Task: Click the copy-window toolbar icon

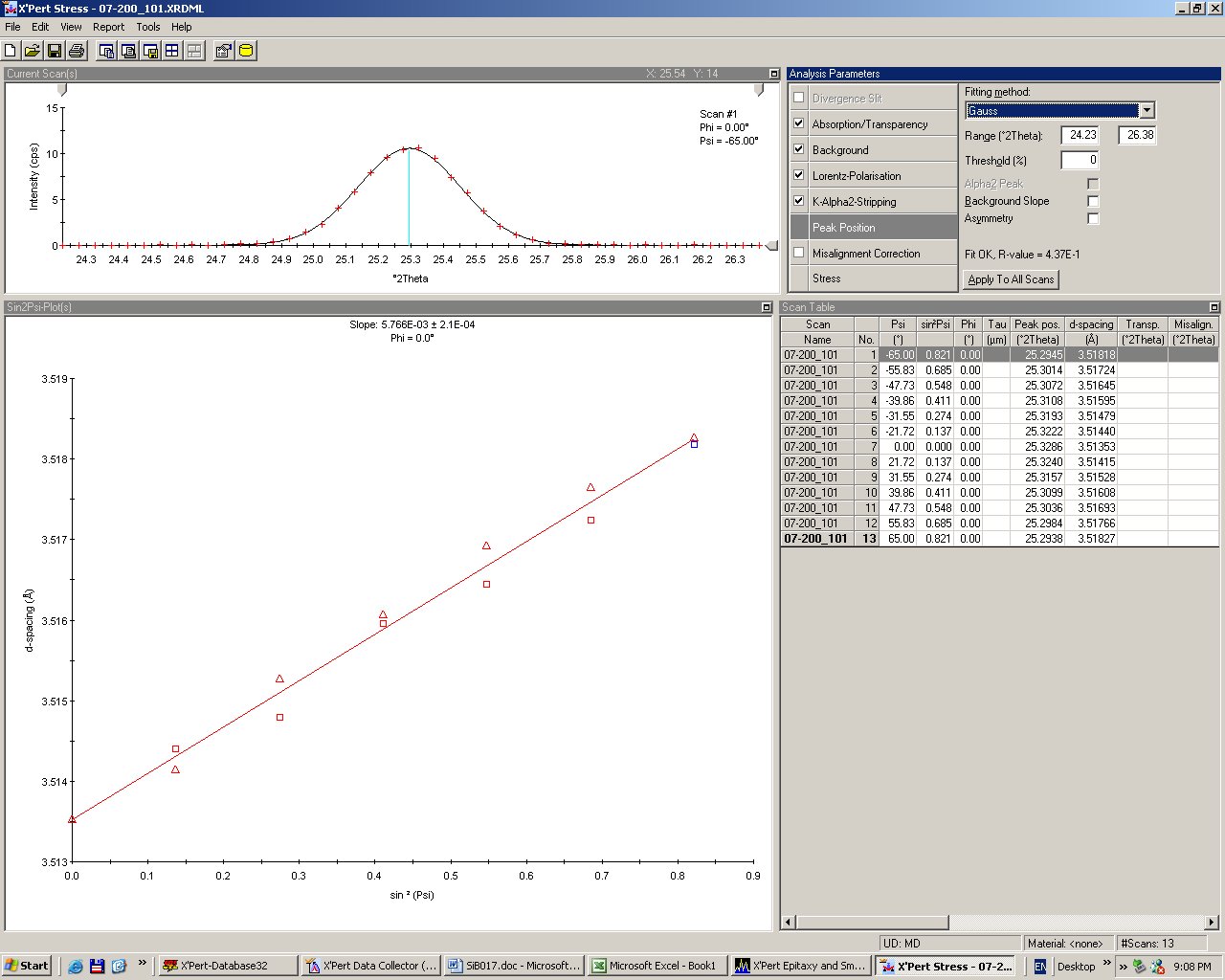Action: coord(107,51)
